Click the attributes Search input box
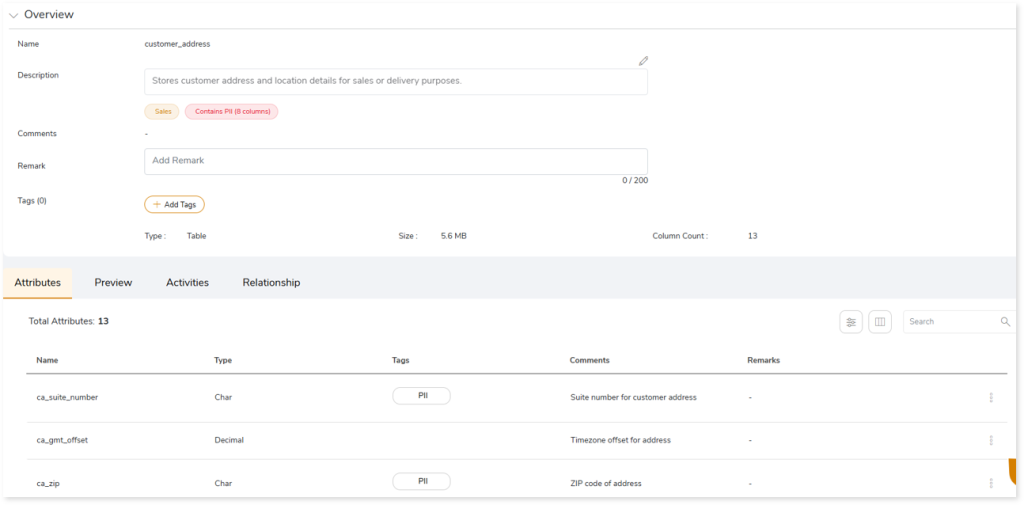The image size is (1024, 505). 950,322
